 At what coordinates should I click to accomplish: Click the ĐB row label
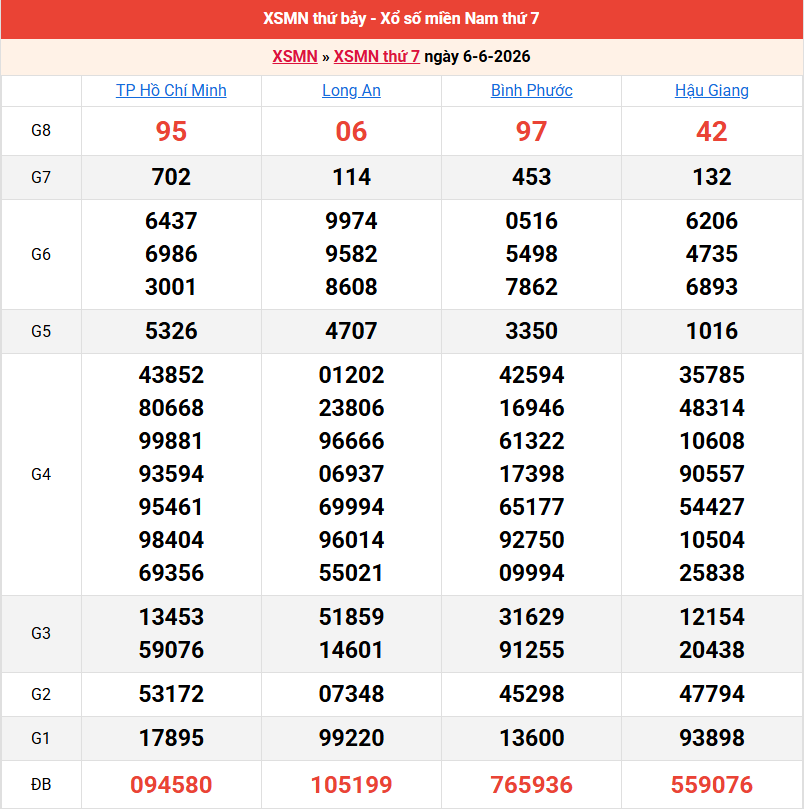(x=41, y=785)
